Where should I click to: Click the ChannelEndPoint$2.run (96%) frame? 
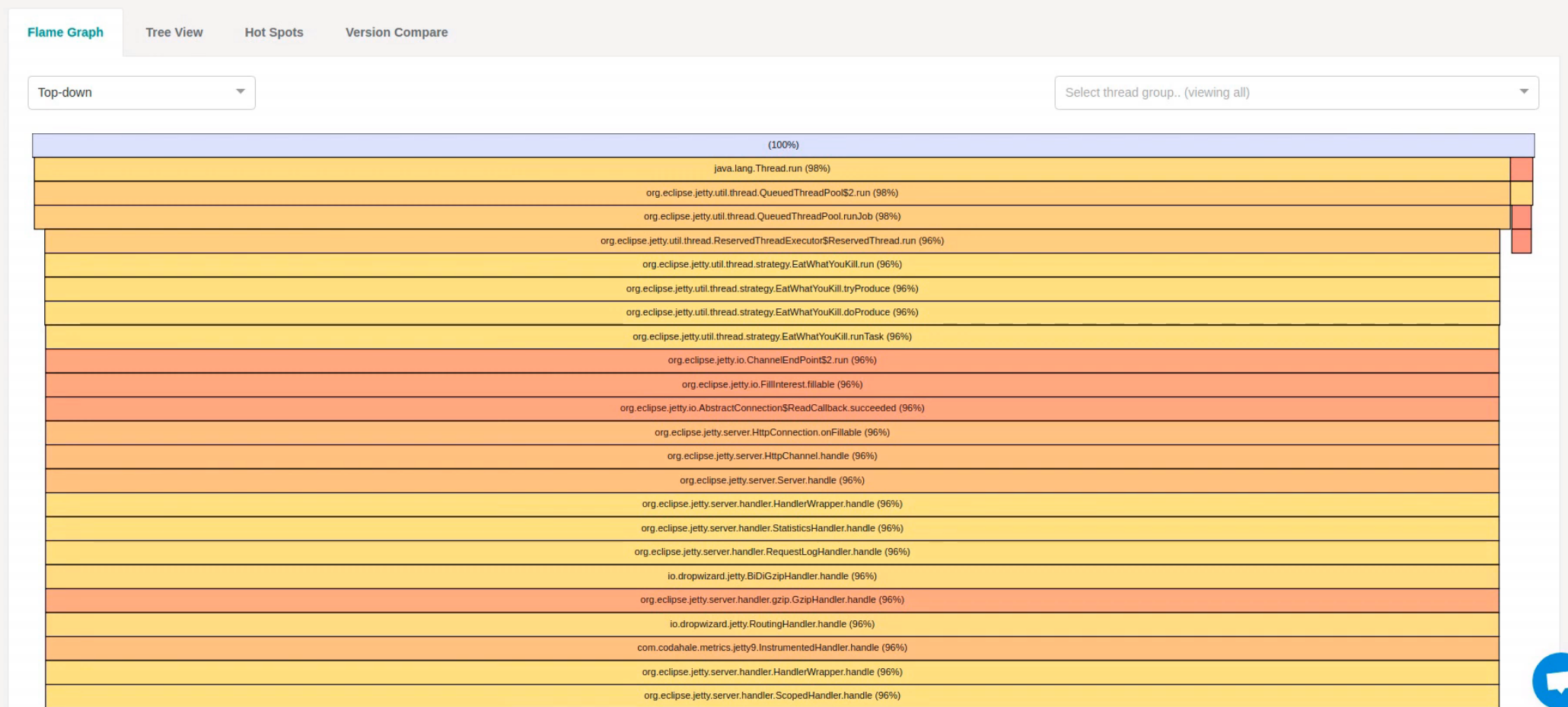tap(772, 361)
